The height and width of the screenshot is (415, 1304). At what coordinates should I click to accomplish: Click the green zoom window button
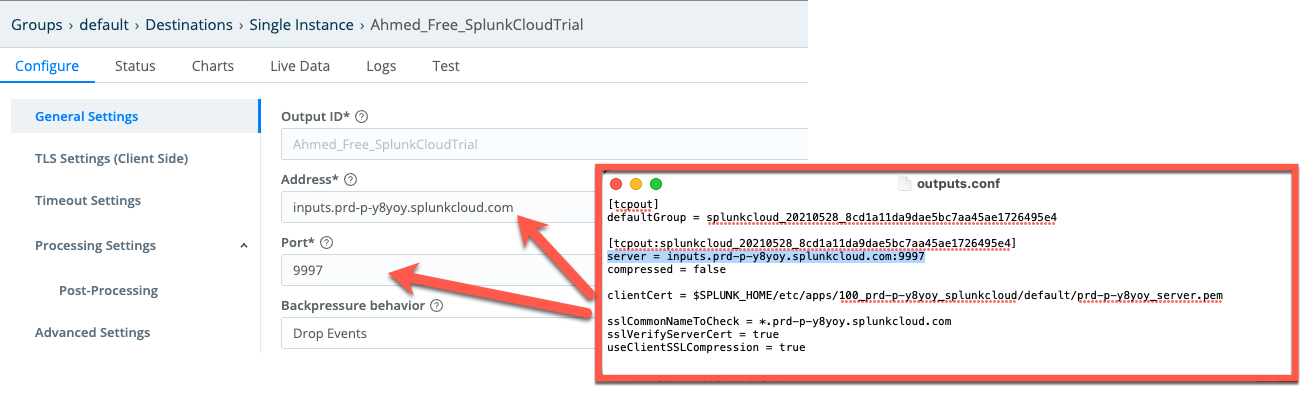[x=656, y=184]
